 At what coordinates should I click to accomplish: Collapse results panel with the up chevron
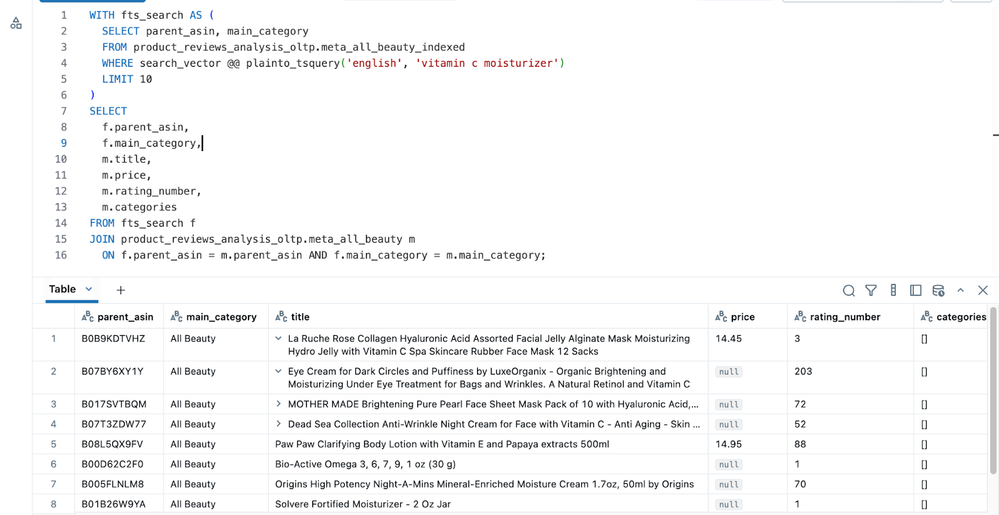point(960,290)
